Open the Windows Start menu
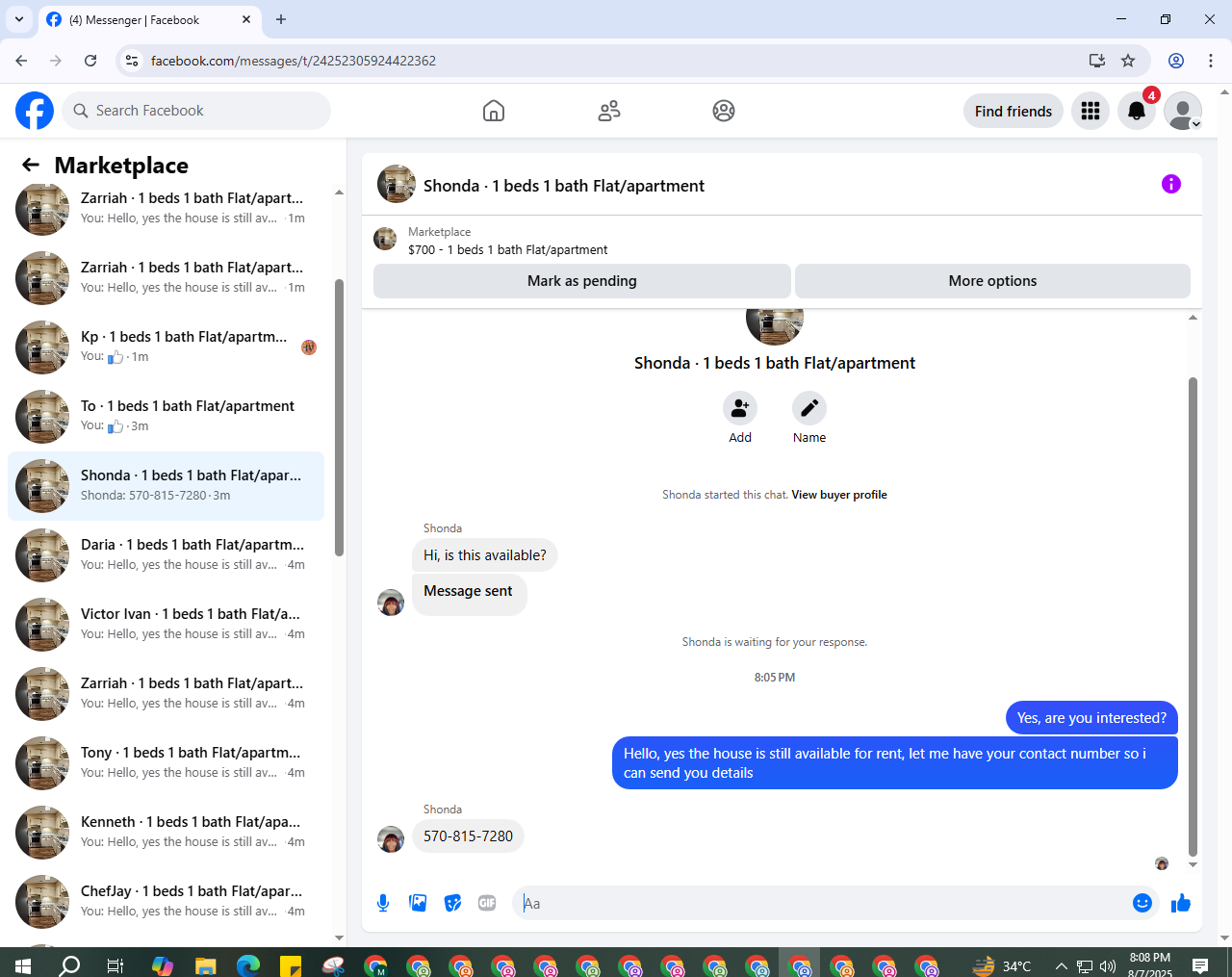Image resolution: width=1232 pixels, height=977 pixels. coord(23,965)
